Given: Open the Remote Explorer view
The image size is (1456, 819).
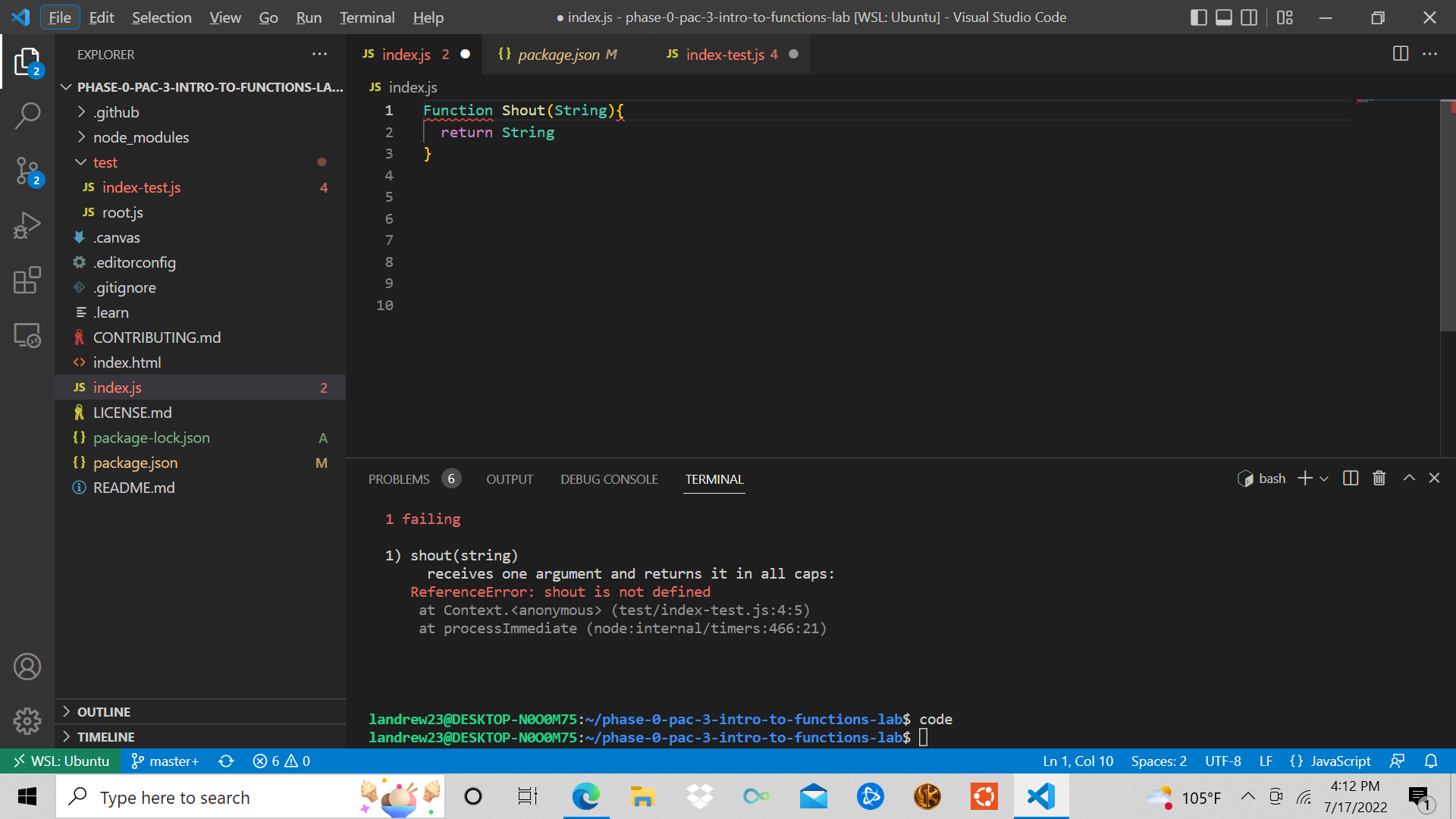Looking at the screenshot, I should (27, 335).
